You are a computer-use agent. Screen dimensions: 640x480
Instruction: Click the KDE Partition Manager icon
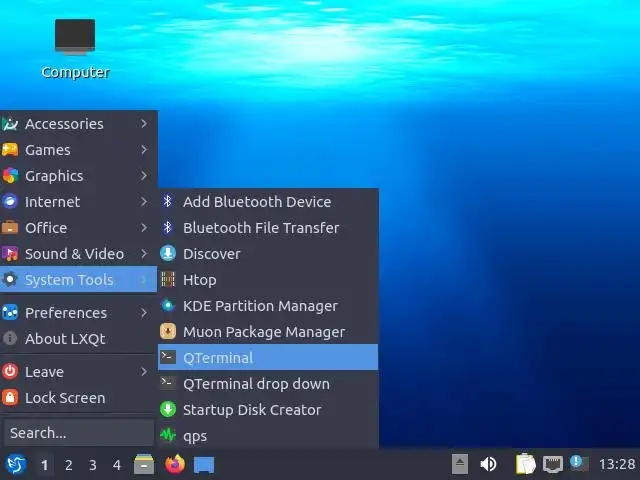coord(168,306)
